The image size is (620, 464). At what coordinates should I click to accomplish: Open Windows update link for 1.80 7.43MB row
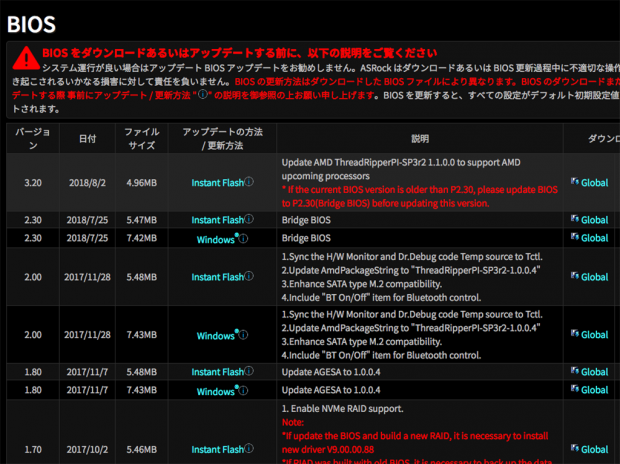[216, 392]
